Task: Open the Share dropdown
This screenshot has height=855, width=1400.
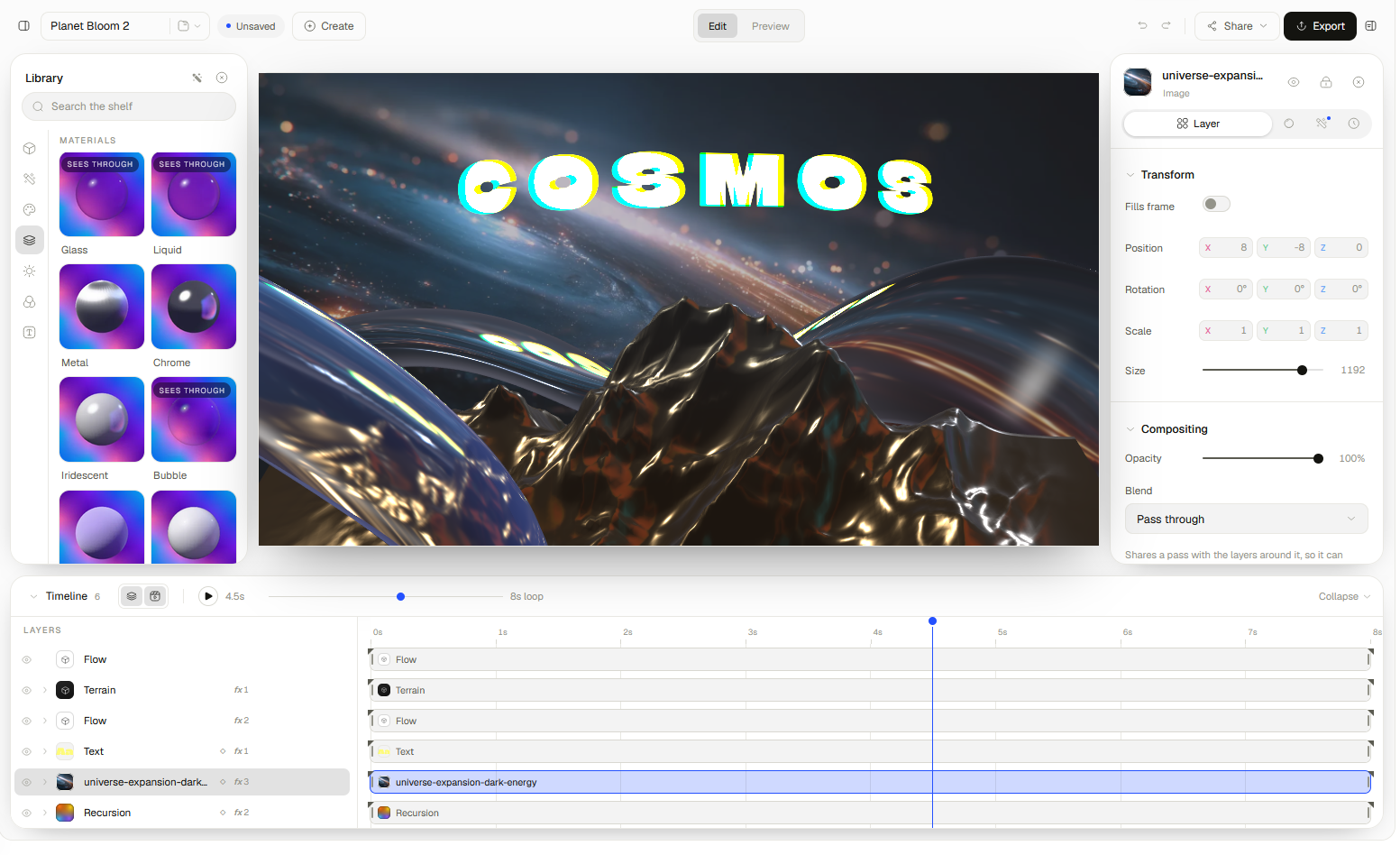Action: click(x=1237, y=26)
